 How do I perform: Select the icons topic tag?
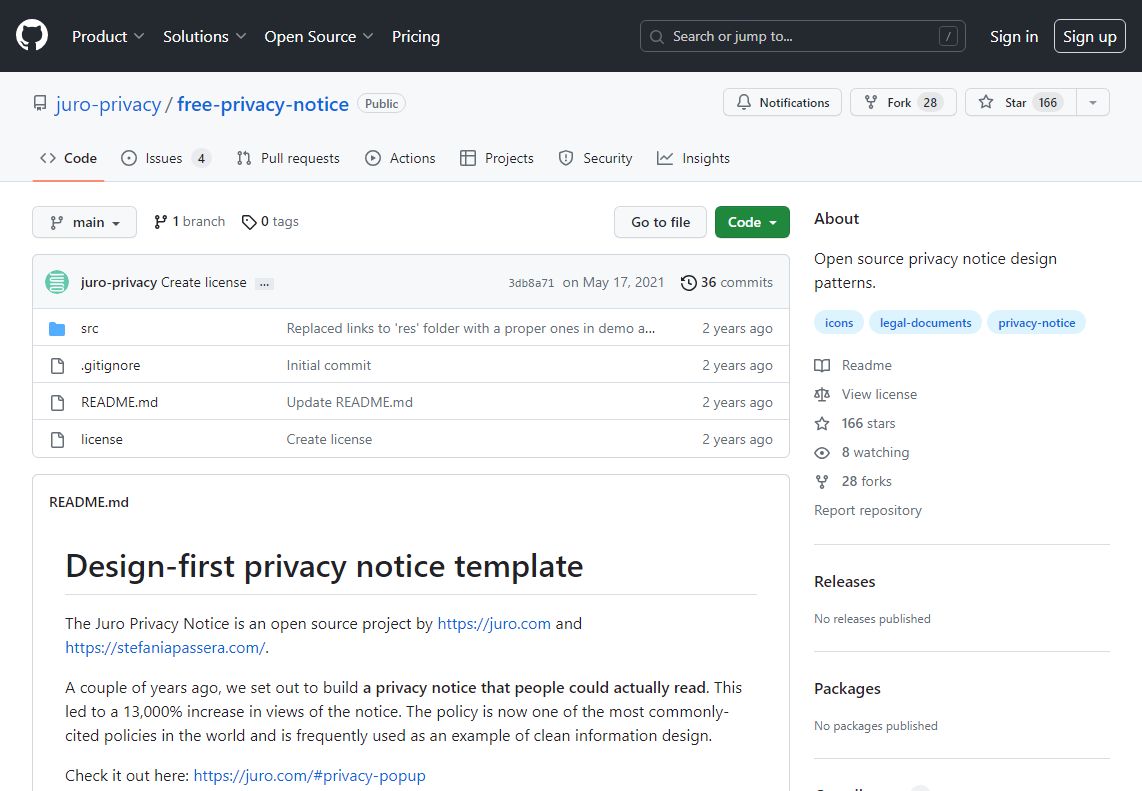(x=839, y=323)
